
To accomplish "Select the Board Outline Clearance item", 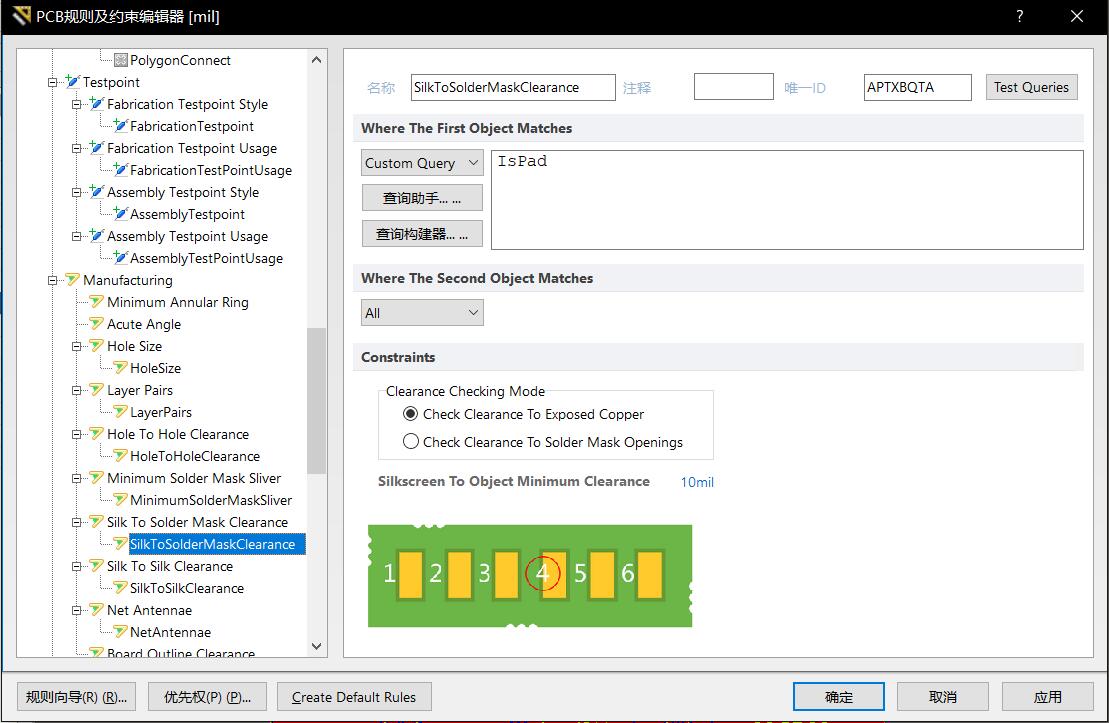I will 180,653.
